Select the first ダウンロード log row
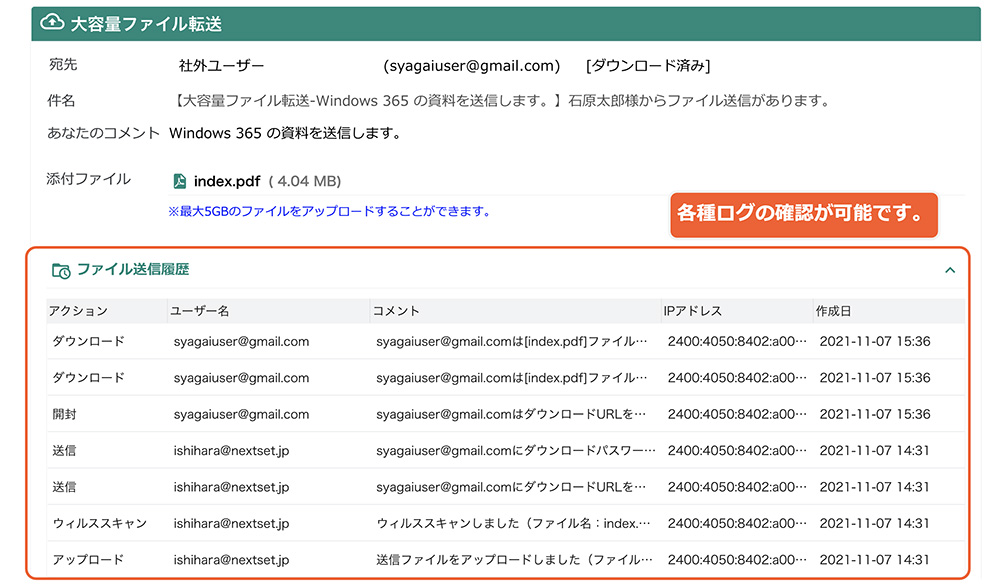Image resolution: width=1000 pixels, height=584 pixels. 505,341
